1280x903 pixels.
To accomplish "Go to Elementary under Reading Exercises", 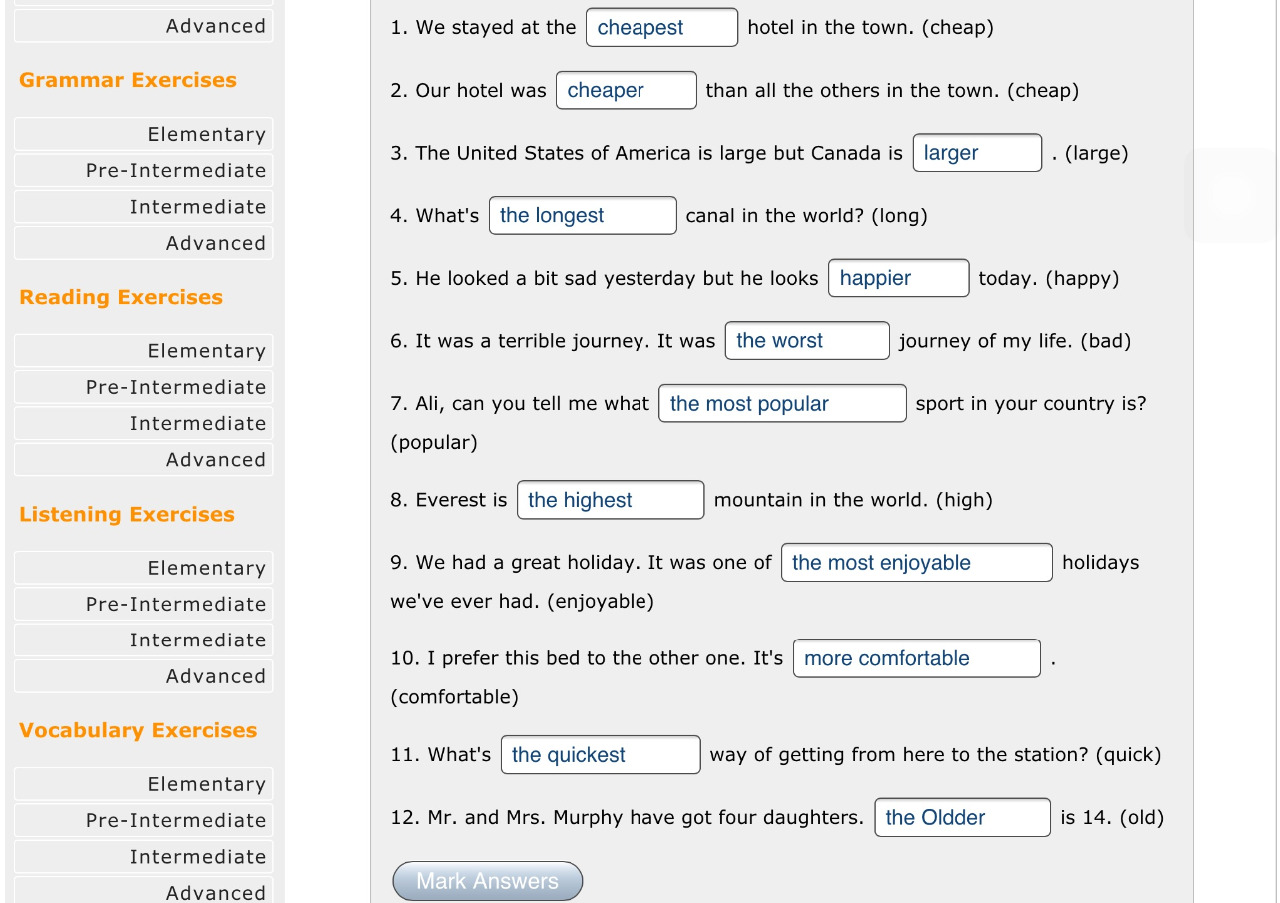I will coord(144,351).
